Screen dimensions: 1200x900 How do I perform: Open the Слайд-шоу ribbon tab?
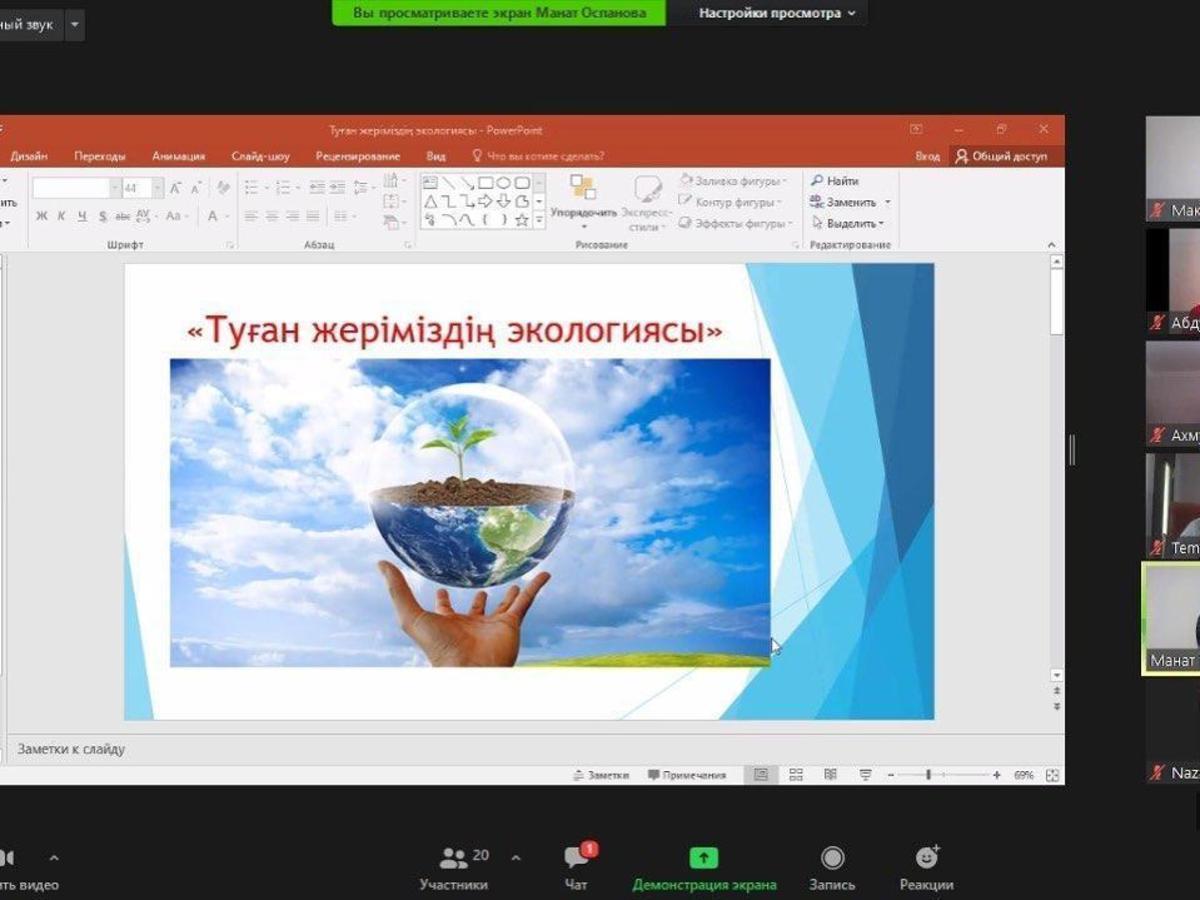260,156
